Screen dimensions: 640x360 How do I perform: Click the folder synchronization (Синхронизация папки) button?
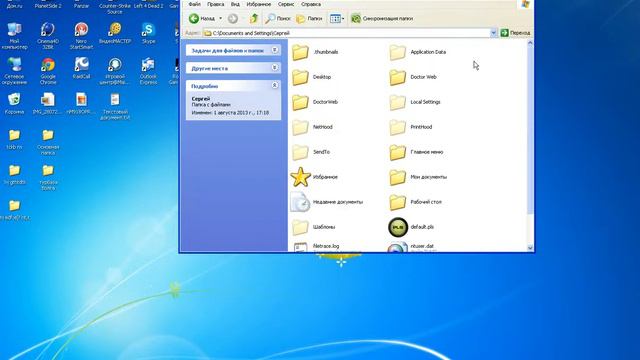382,18
